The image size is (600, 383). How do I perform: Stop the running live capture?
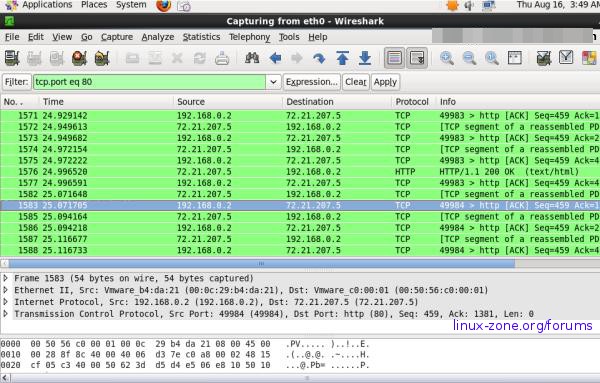pyautogui.click(x=79, y=59)
